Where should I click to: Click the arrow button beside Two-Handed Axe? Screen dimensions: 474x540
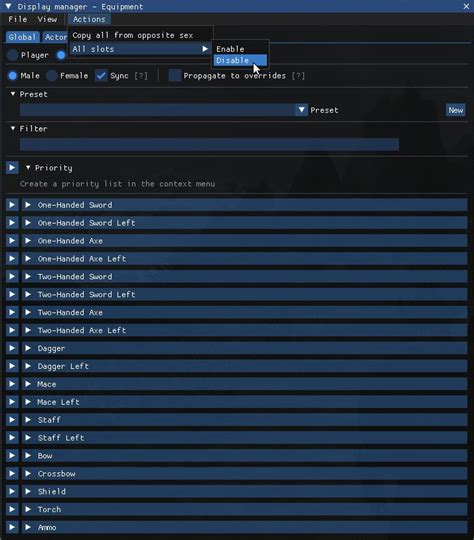[12, 312]
